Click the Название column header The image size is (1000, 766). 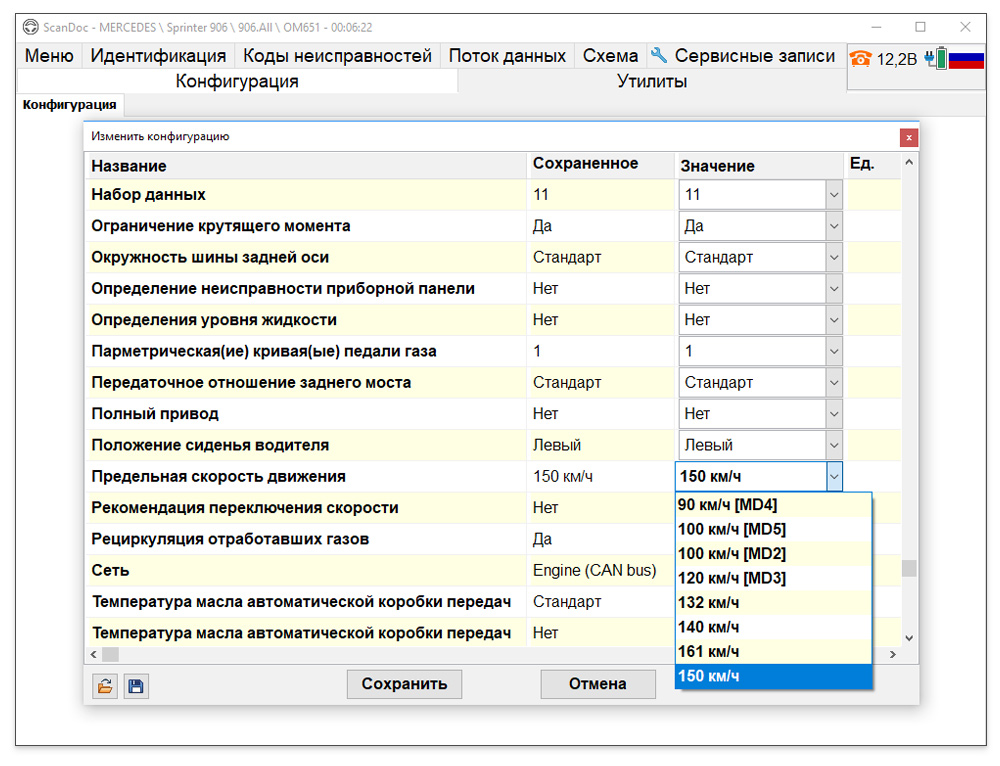[x=305, y=166]
